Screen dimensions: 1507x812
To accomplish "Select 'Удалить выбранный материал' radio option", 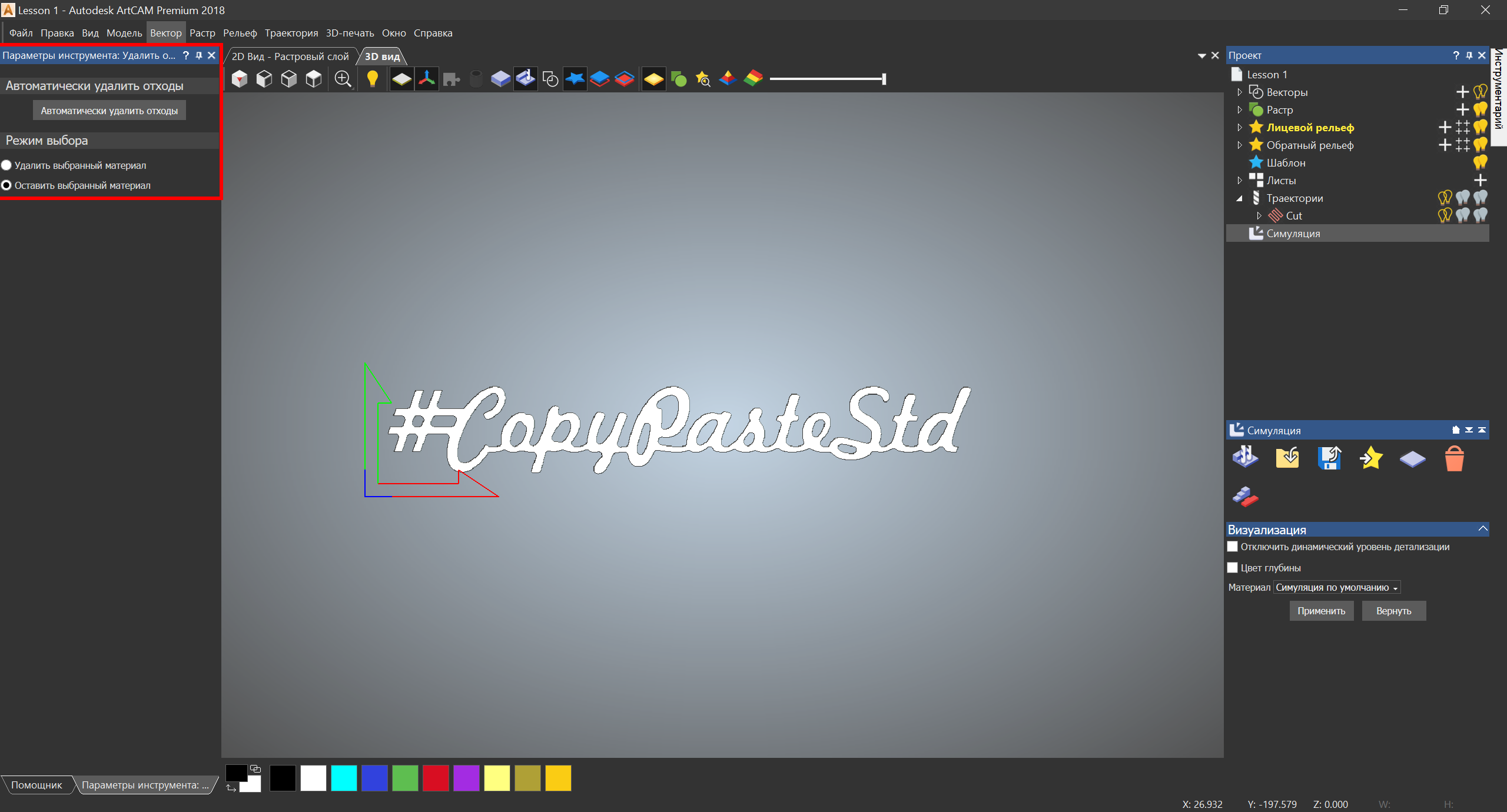I will coord(6,165).
